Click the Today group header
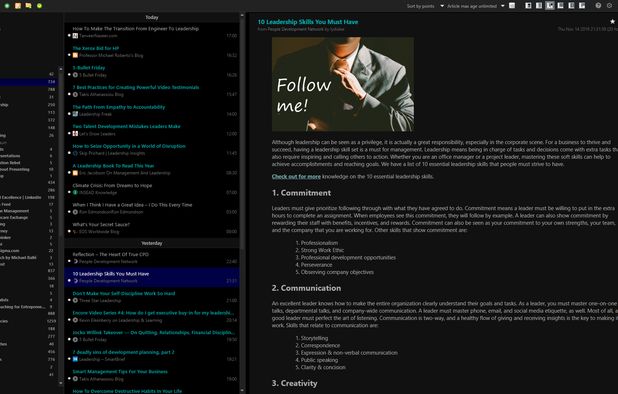The width and height of the screenshot is (618, 394). (152, 17)
